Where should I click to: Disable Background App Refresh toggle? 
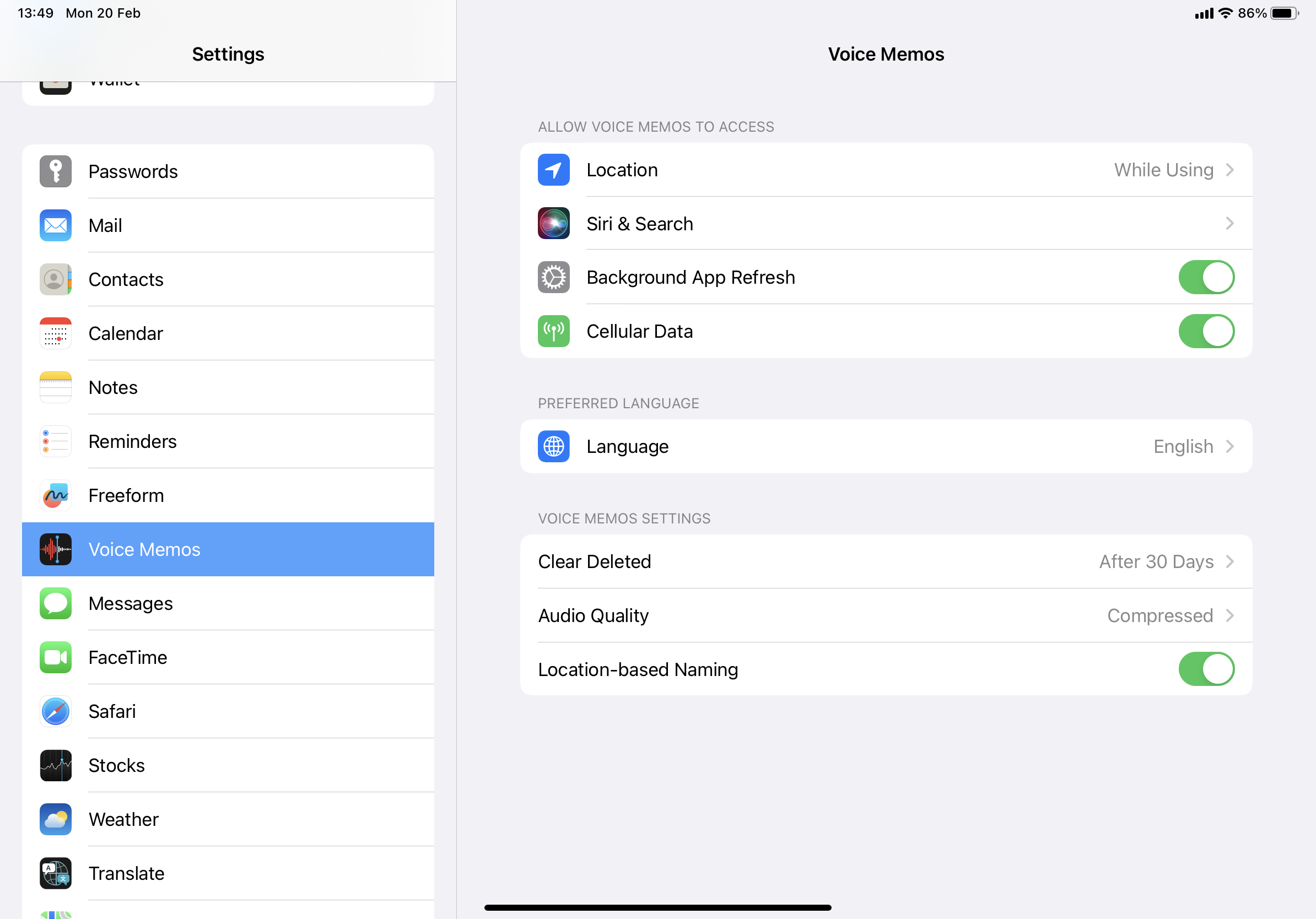(x=1206, y=277)
